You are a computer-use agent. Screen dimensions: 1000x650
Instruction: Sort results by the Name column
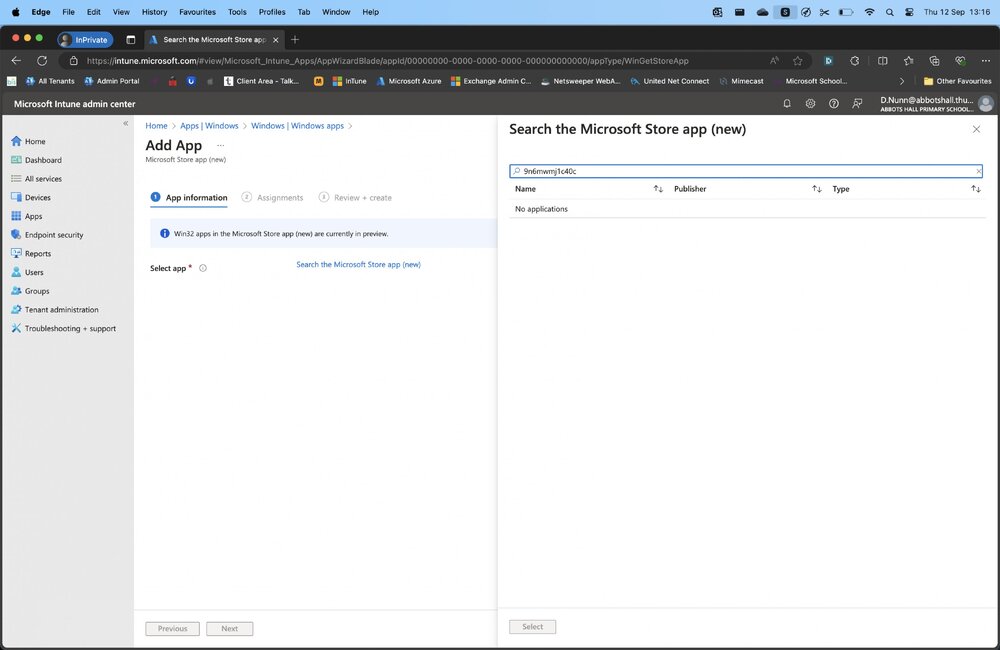click(658, 189)
